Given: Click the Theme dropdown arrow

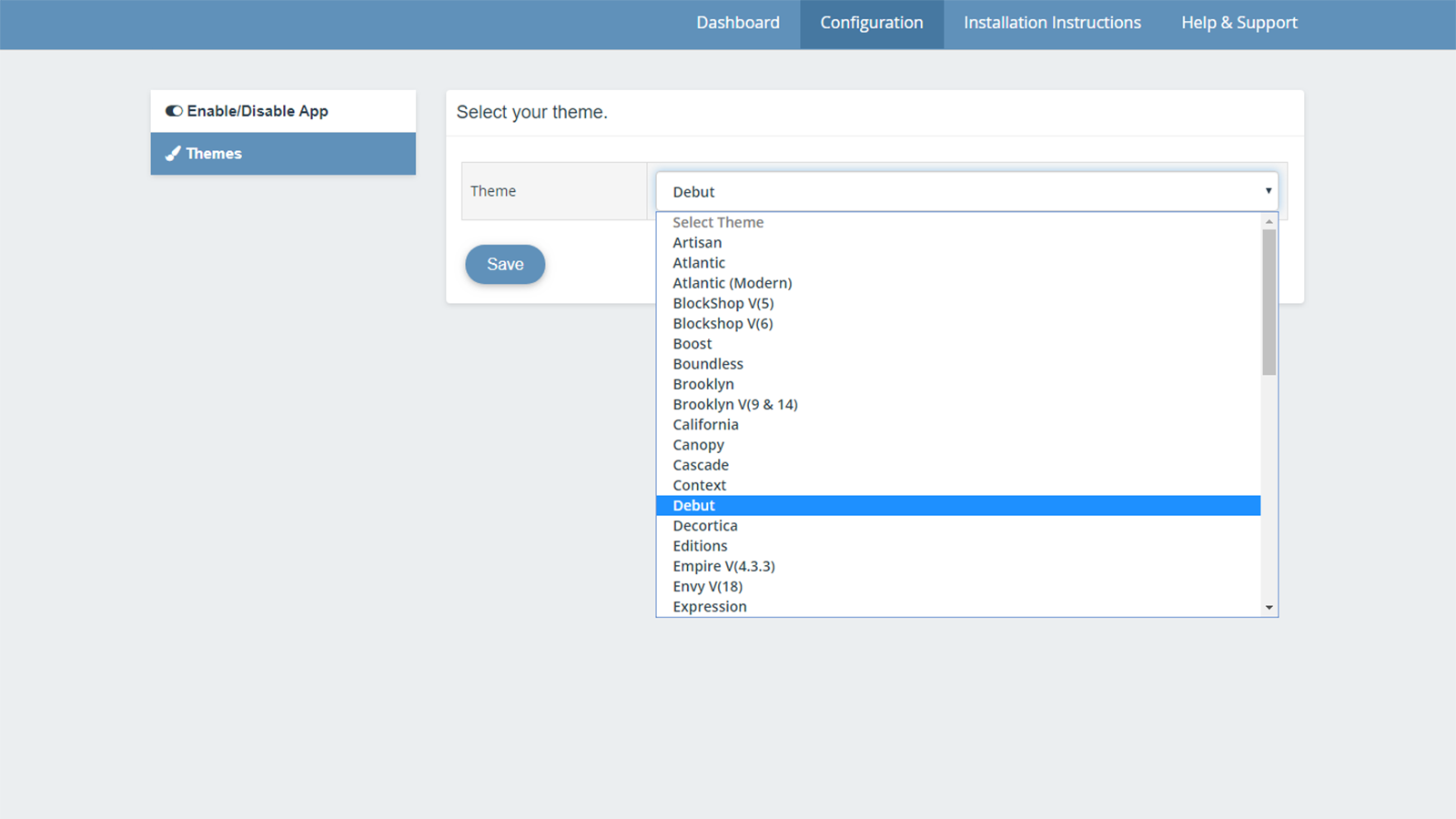Looking at the screenshot, I should click(1268, 191).
